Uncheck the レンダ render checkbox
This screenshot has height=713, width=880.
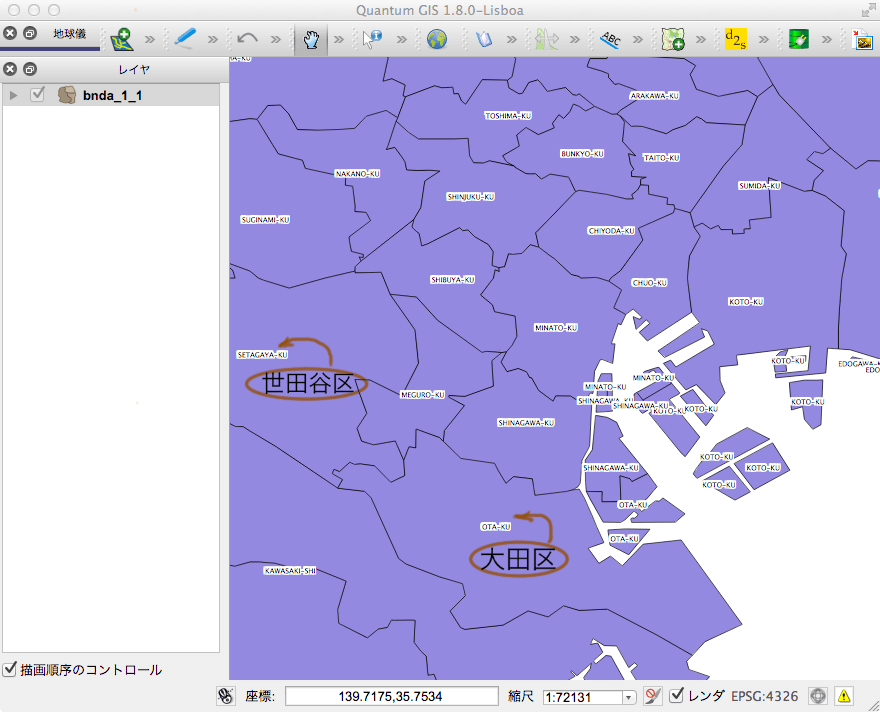pyautogui.click(x=677, y=696)
